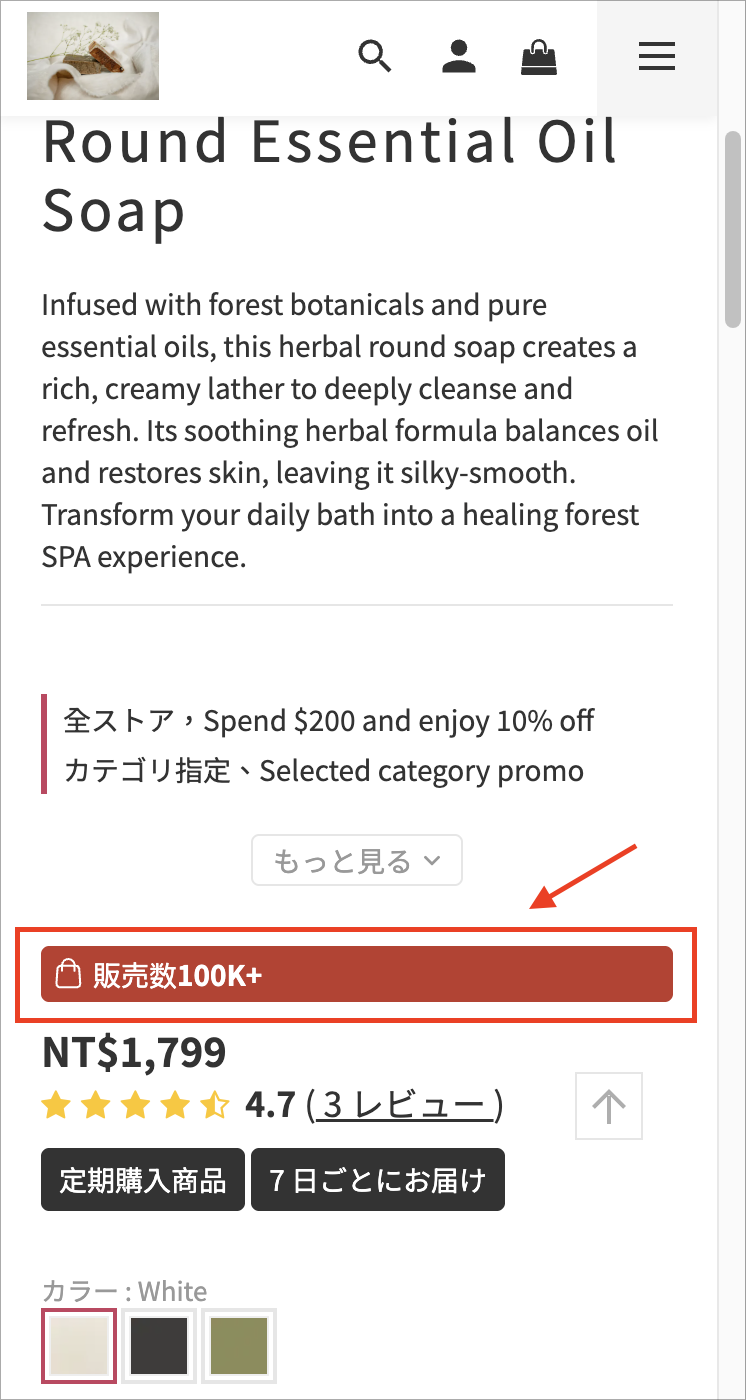Click the store logo thumbnail
Image resolution: width=746 pixels, height=1400 pixels.
point(93,56)
